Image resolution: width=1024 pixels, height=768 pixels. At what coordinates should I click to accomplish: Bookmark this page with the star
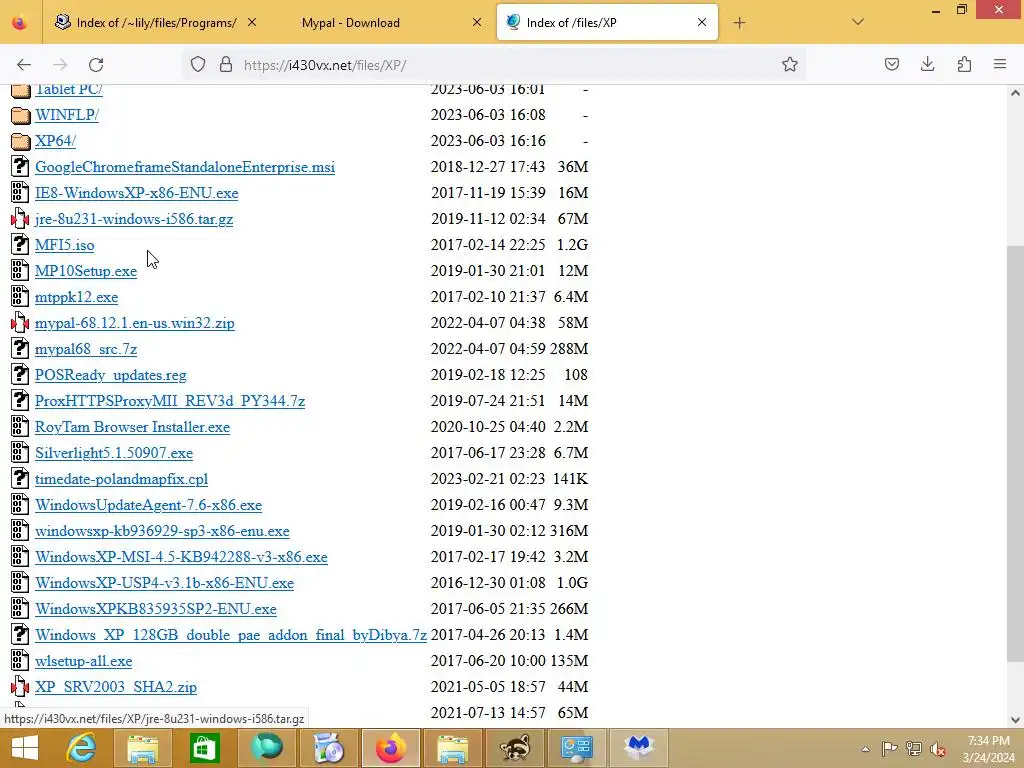point(790,65)
